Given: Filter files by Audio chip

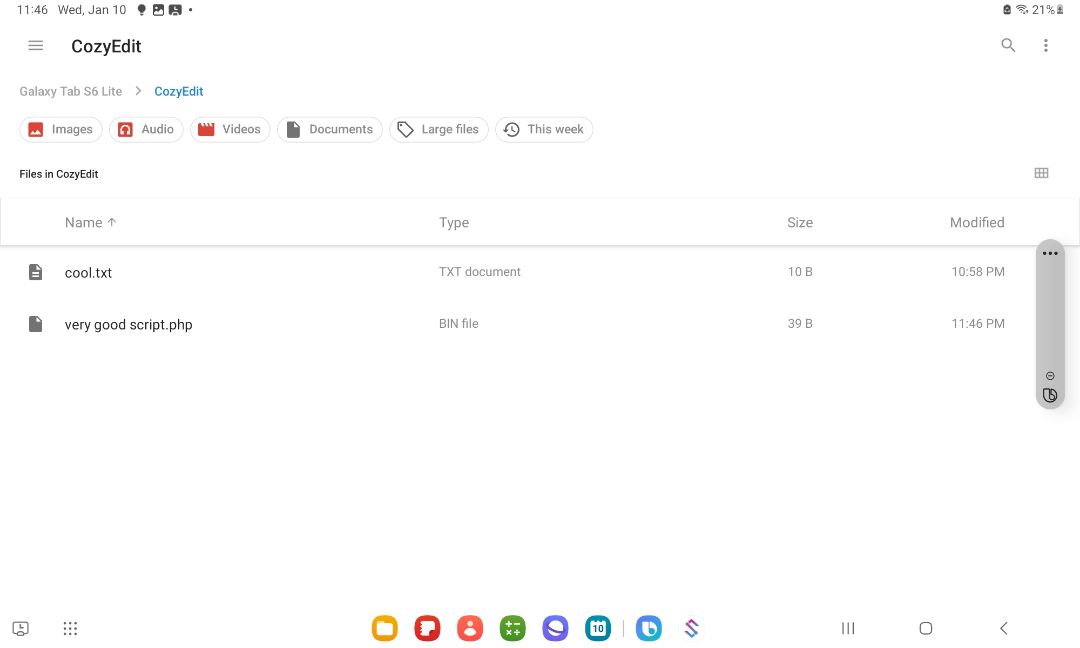Looking at the screenshot, I should point(146,130).
